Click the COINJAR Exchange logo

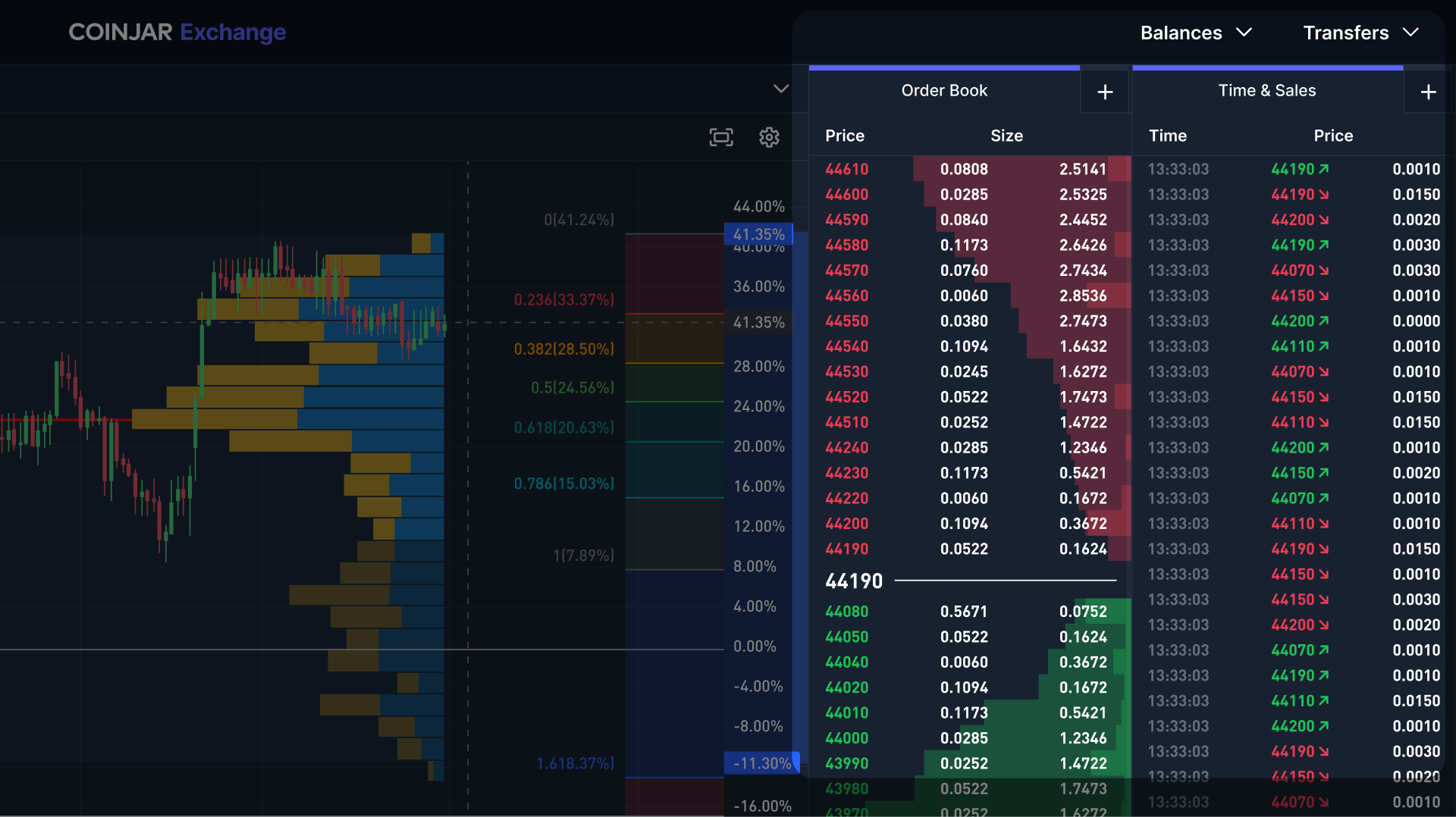click(x=177, y=32)
